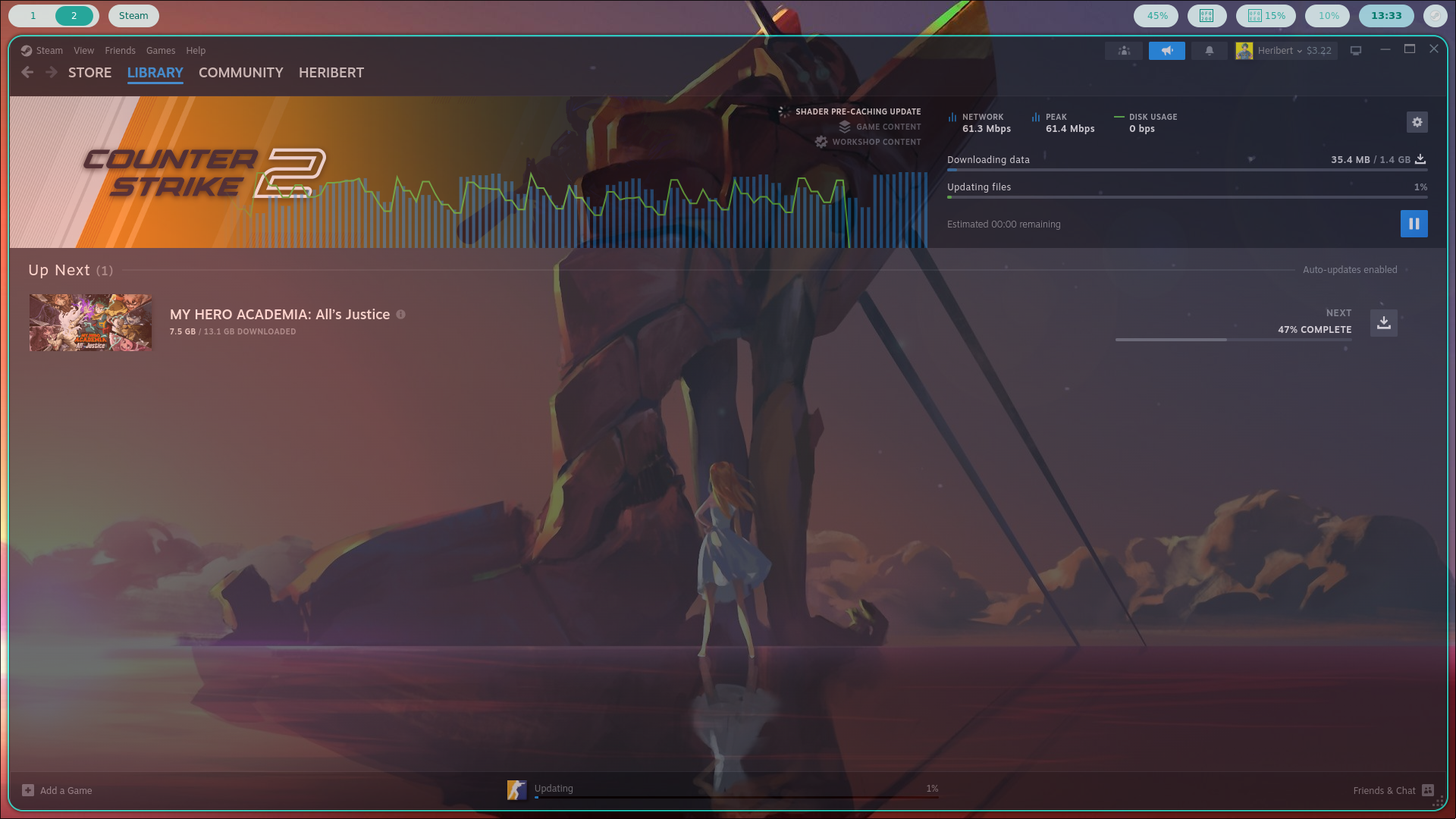Enter Big Picture mode via monitor icon
The height and width of the screenshot is (819, 1456).
point(1356,51)
